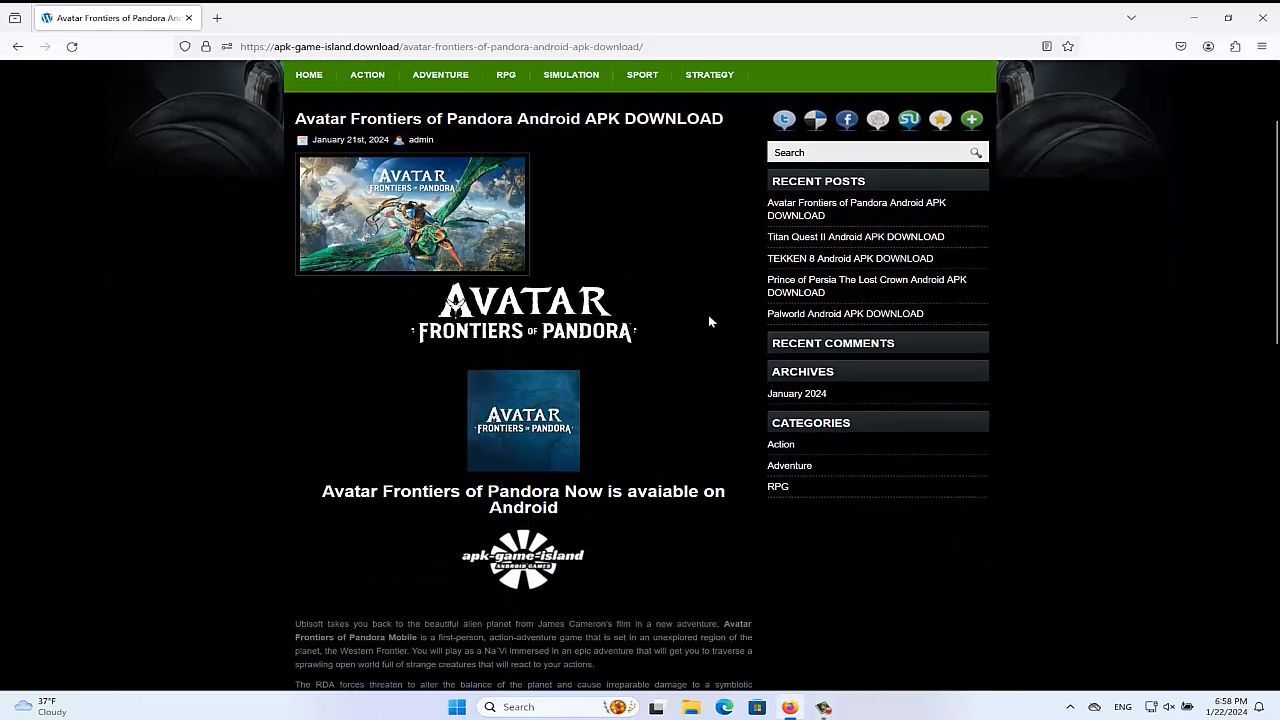The height and width of the screenshot is (720, 1280).
Task: Click the Delicious bookmark share icon
Action: (x=815, y=120)
